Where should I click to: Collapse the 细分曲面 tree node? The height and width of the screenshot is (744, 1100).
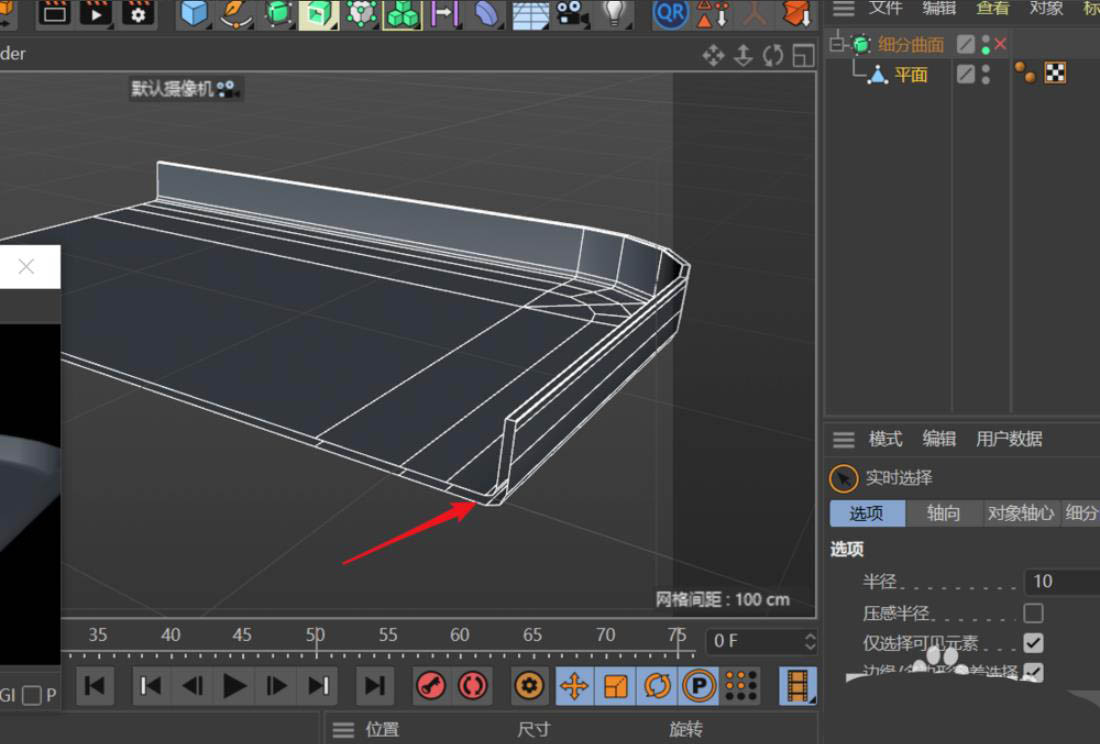(836, 44)
